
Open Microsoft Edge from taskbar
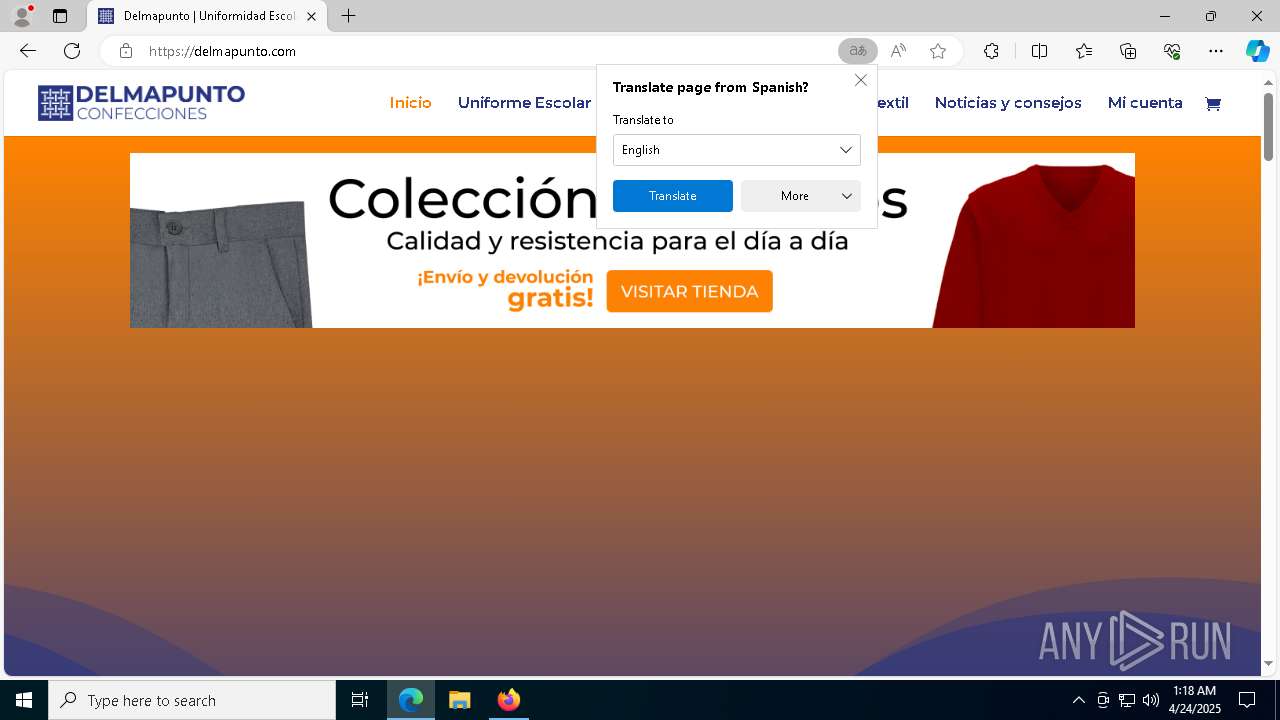coord(411,700)
